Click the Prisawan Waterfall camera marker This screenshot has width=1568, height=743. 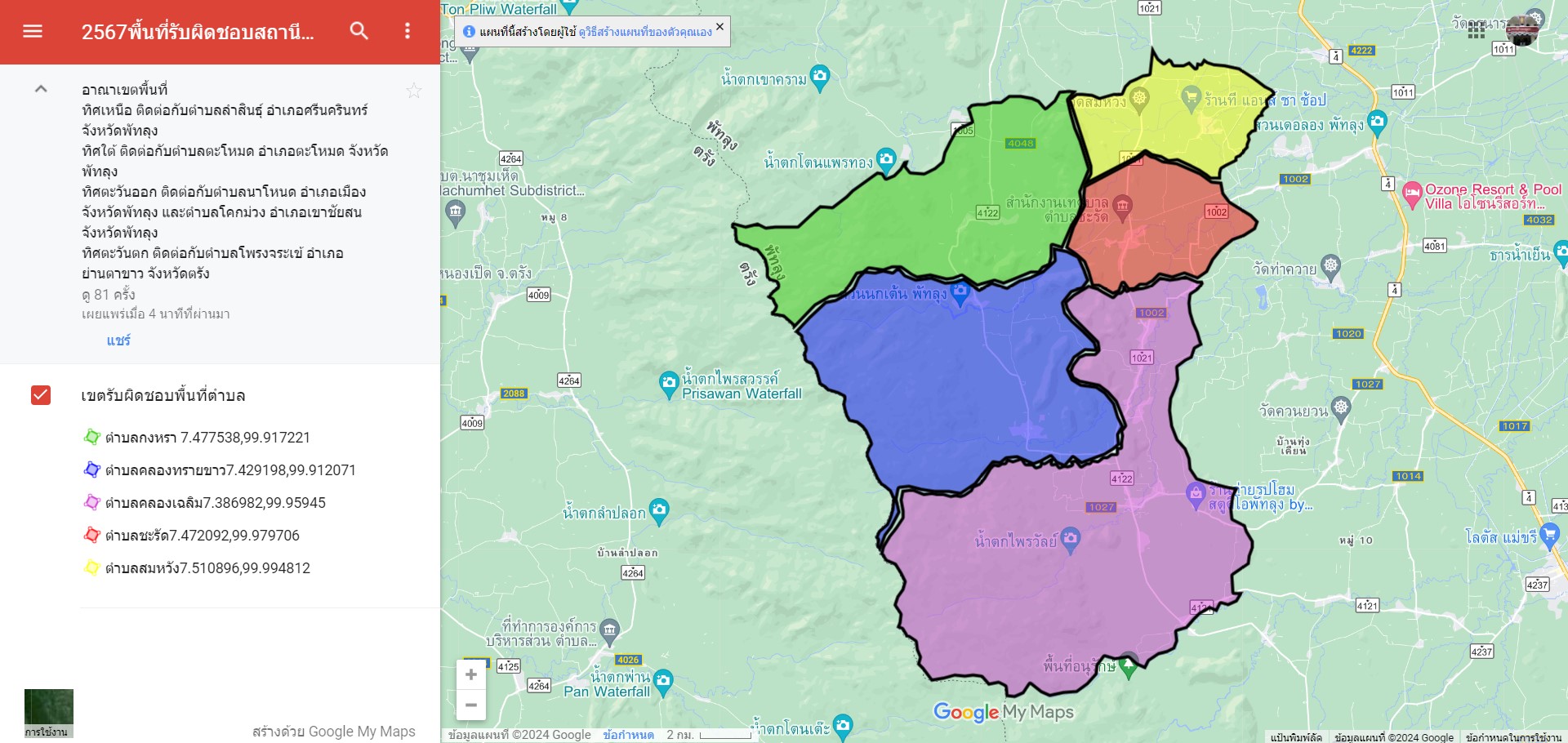tap(669, 382)
